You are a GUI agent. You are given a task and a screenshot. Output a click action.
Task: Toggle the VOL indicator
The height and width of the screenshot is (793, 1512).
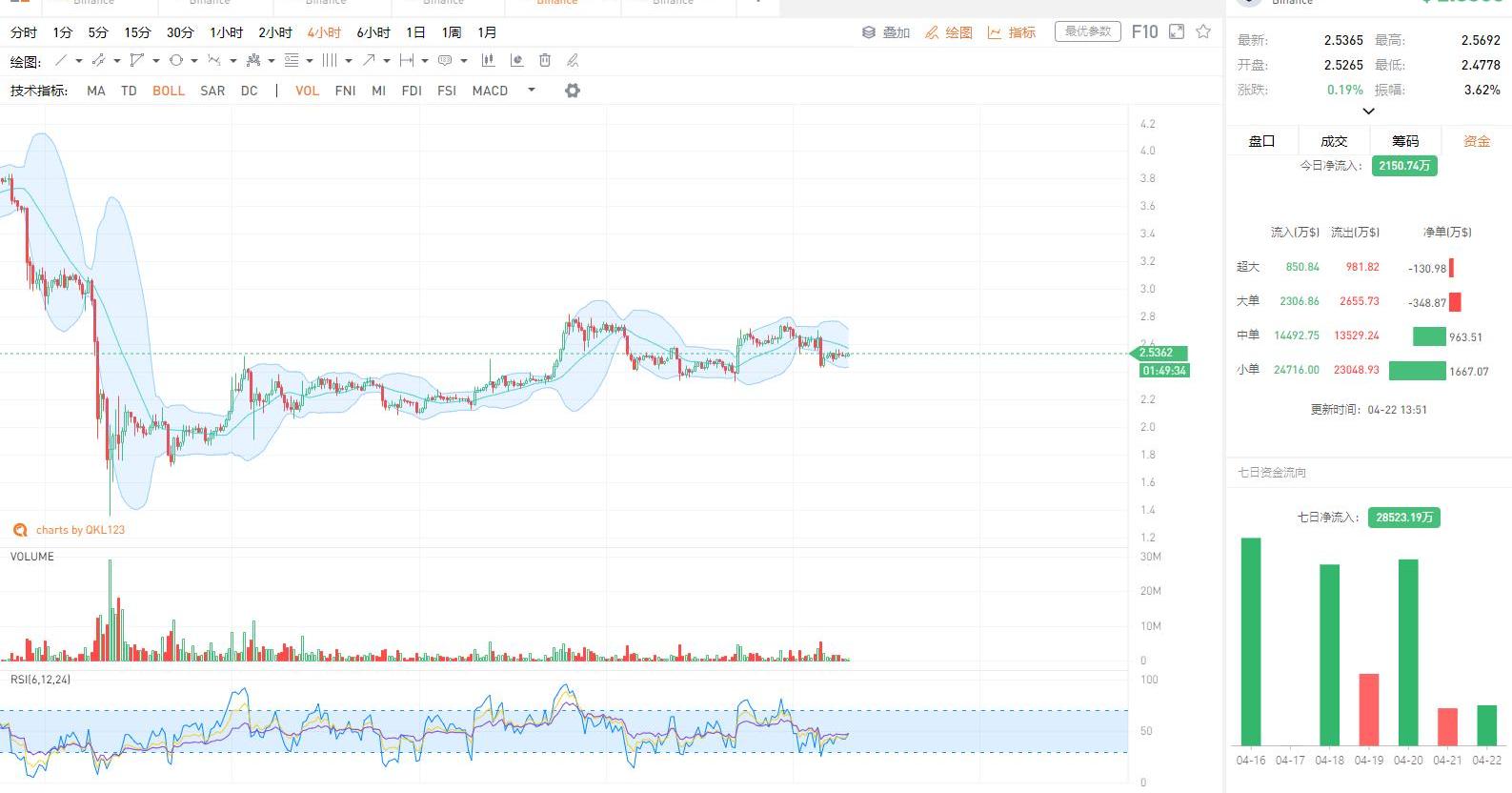pyautogui.click(x=307, y=91)
